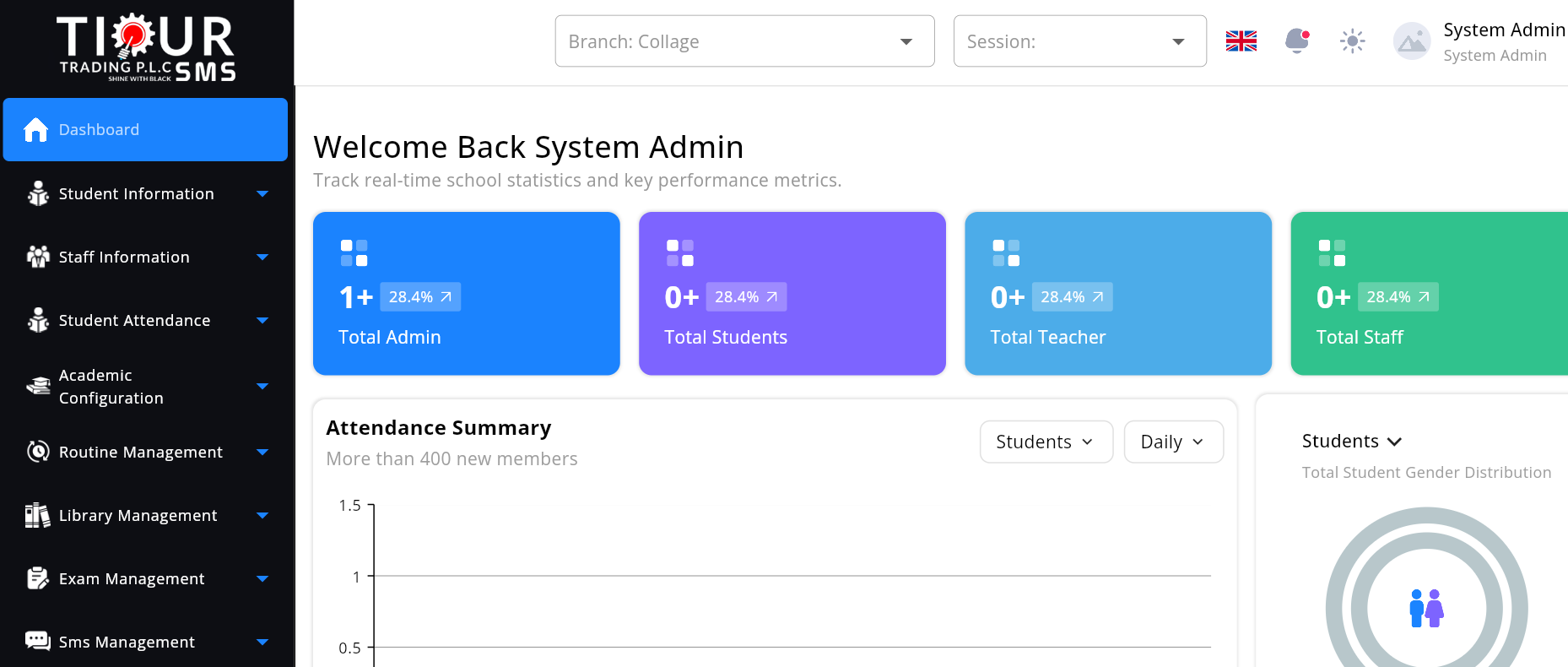1568x667 pixels.
Task: Expand the Exam Management arrow
Action: [x=262, y=578]
